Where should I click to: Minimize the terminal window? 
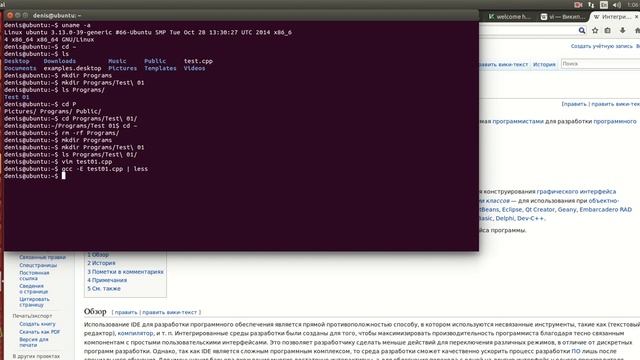pyautogui.click(x=18, y=16)
